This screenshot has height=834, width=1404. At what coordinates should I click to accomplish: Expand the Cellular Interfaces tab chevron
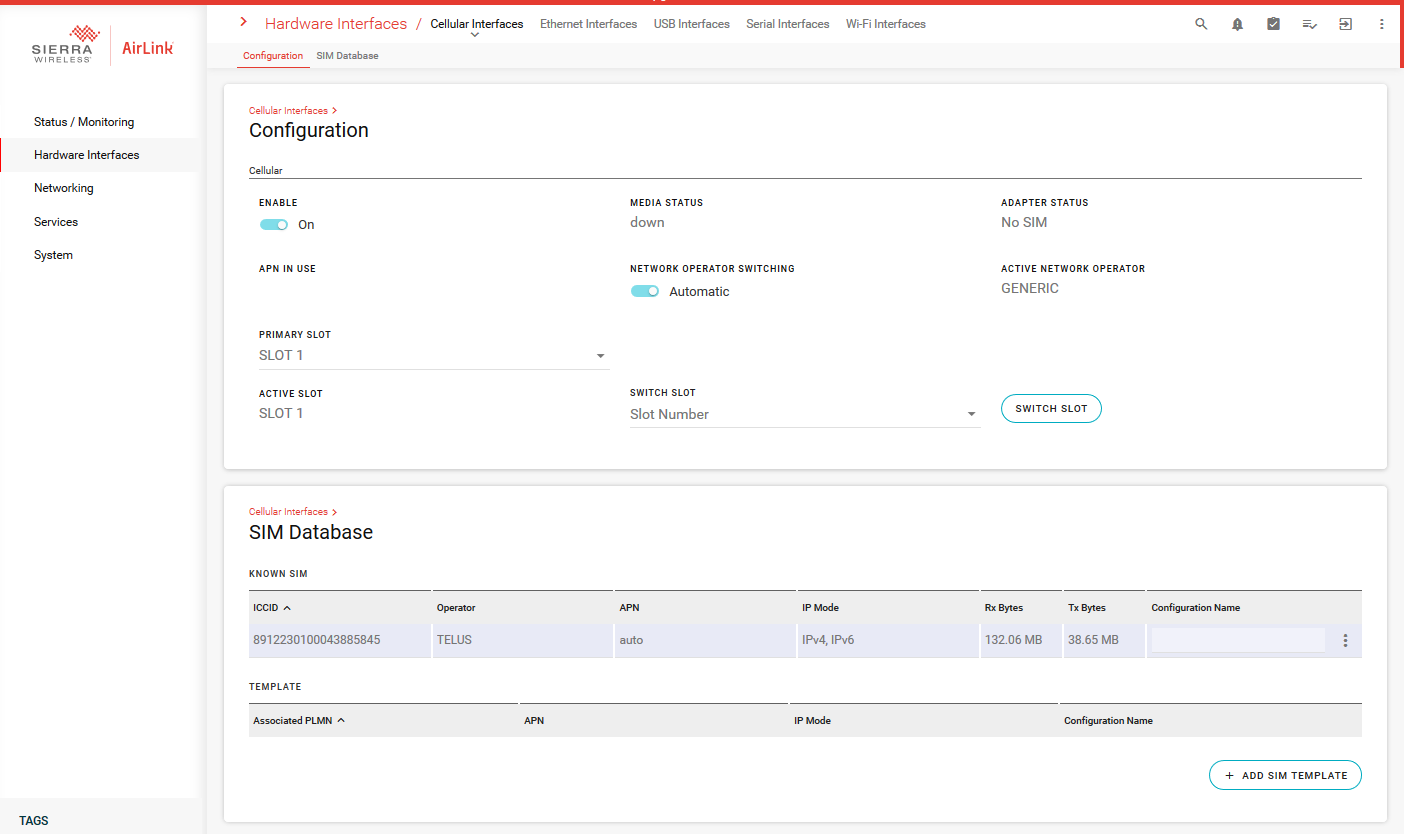[x=475, y=36]
